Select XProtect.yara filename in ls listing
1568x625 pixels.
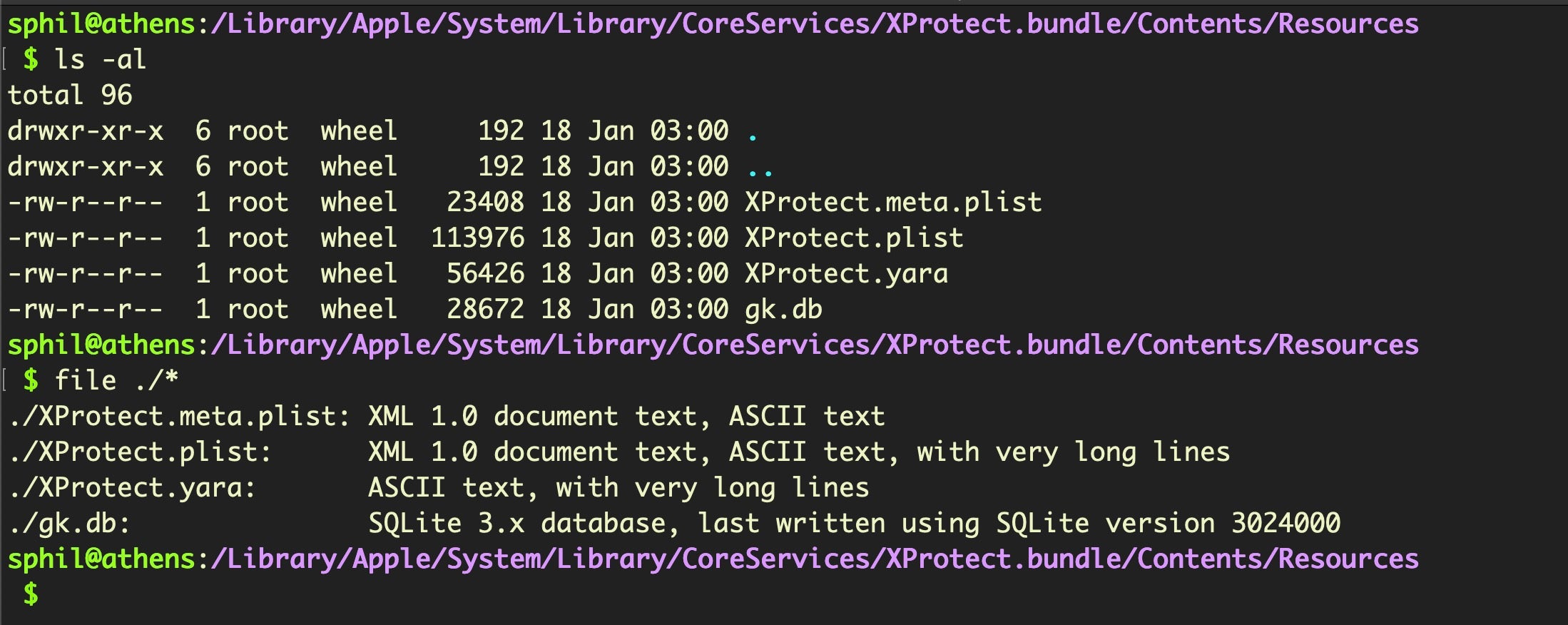[845, 273]
